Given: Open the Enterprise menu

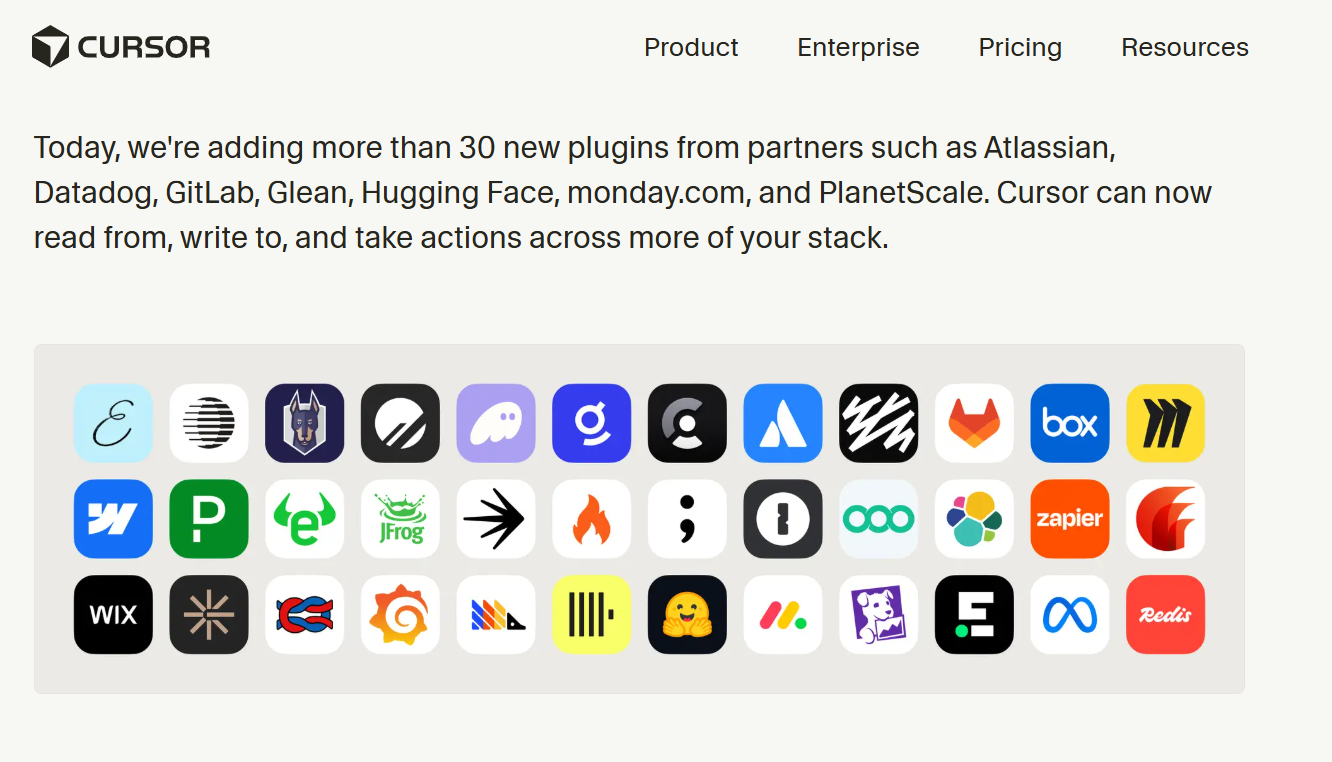Looking at the screenshot, I should tap(858, 47).
